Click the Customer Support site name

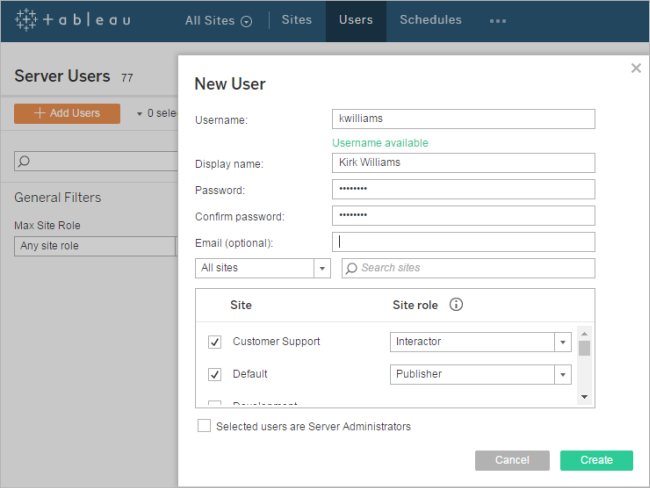[276, 342]
